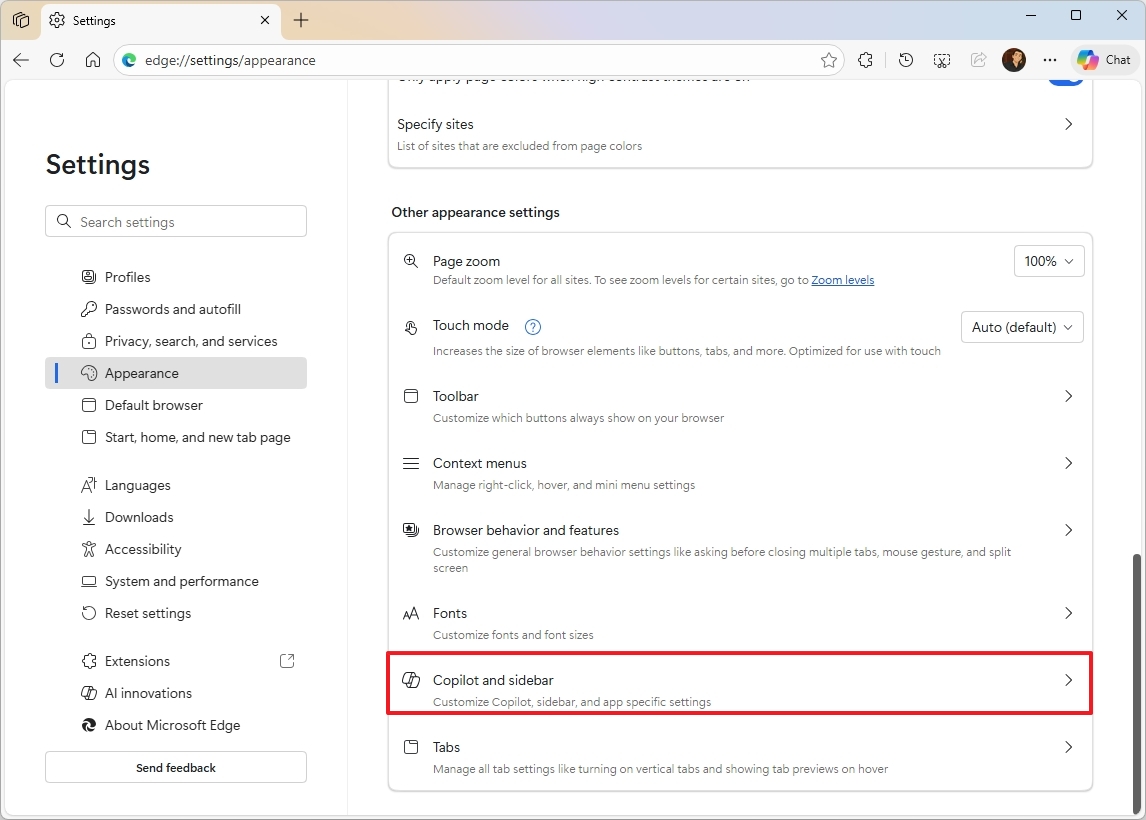The image size is (1146, 820).
Task: Open the Share menu icon
Action: coord(977,60)
